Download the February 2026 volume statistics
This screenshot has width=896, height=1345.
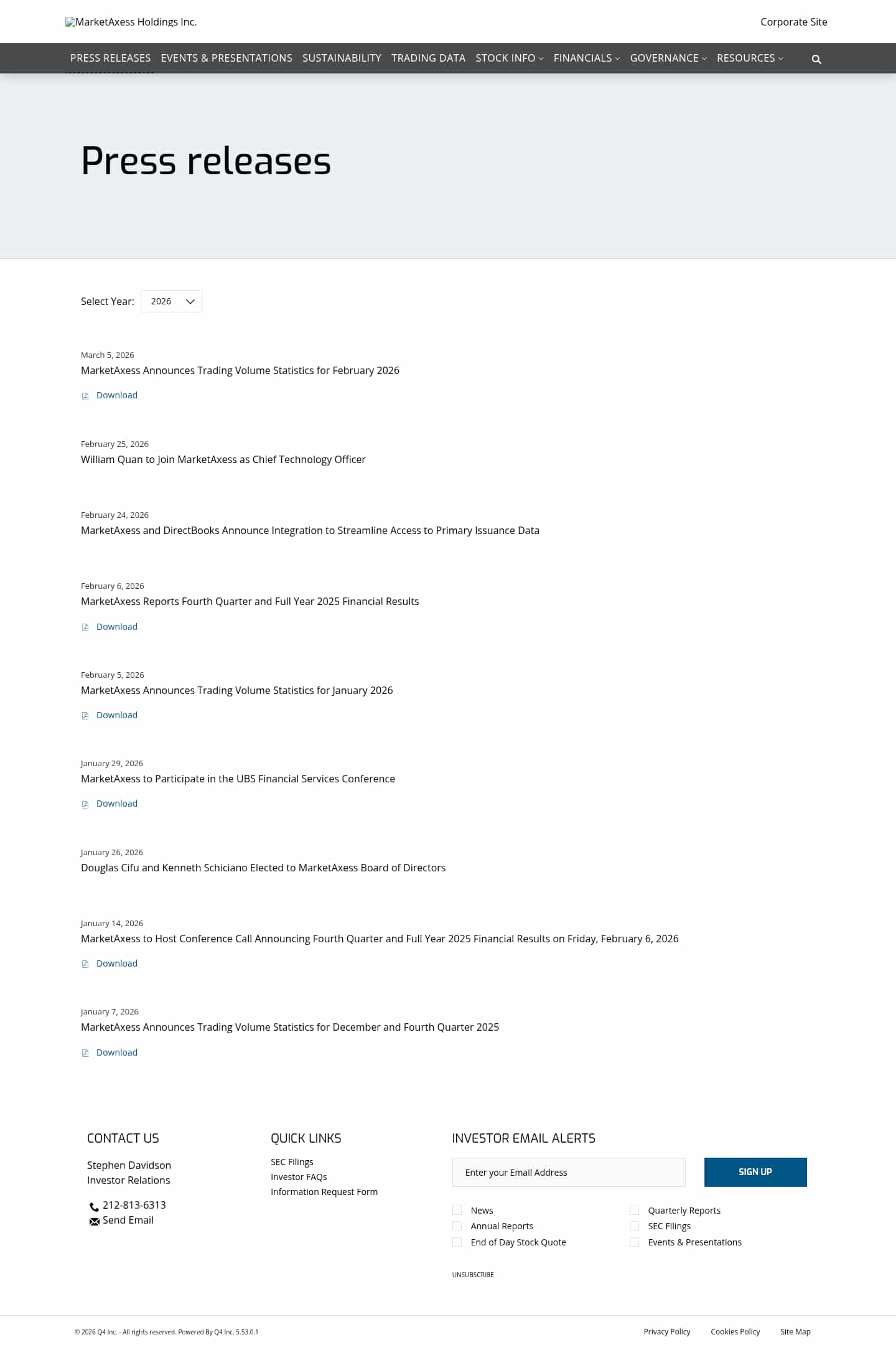click(x=117, y=395)
